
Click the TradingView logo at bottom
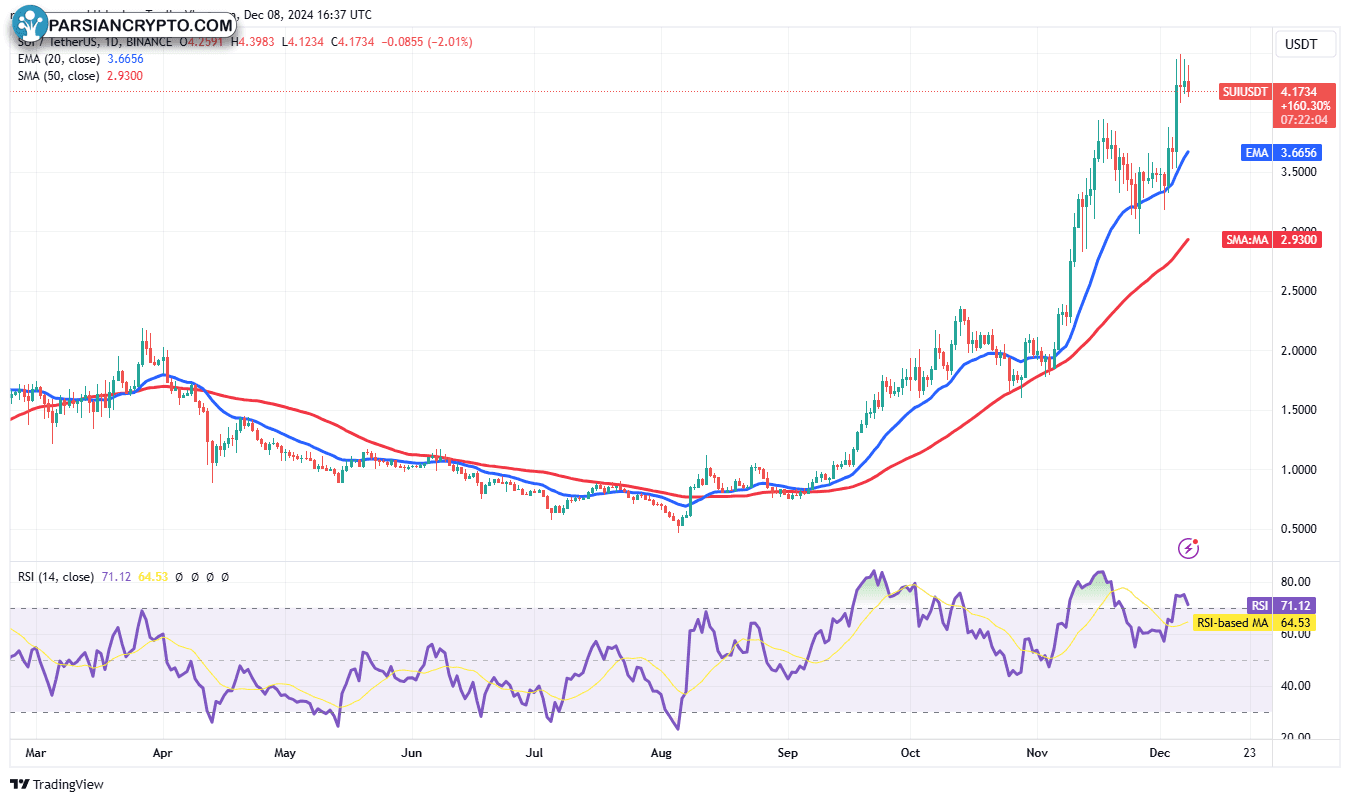[x=58, y=785]
